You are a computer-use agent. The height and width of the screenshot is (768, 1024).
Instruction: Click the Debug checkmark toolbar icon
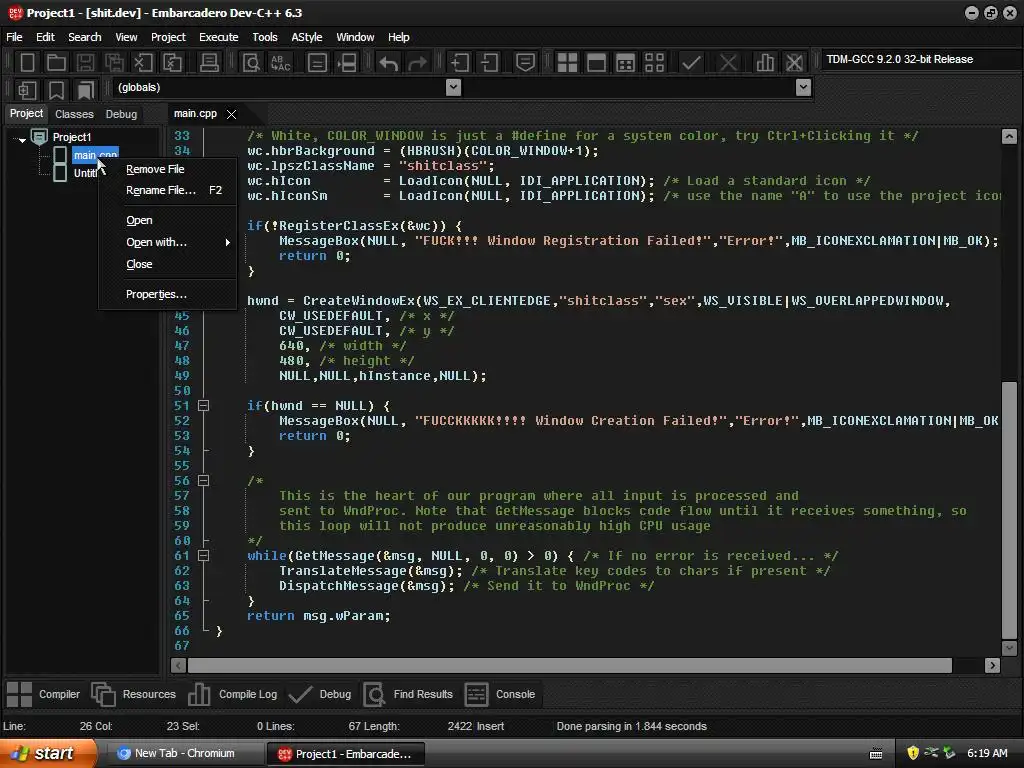pyautogui.click(x=691, y=63)
